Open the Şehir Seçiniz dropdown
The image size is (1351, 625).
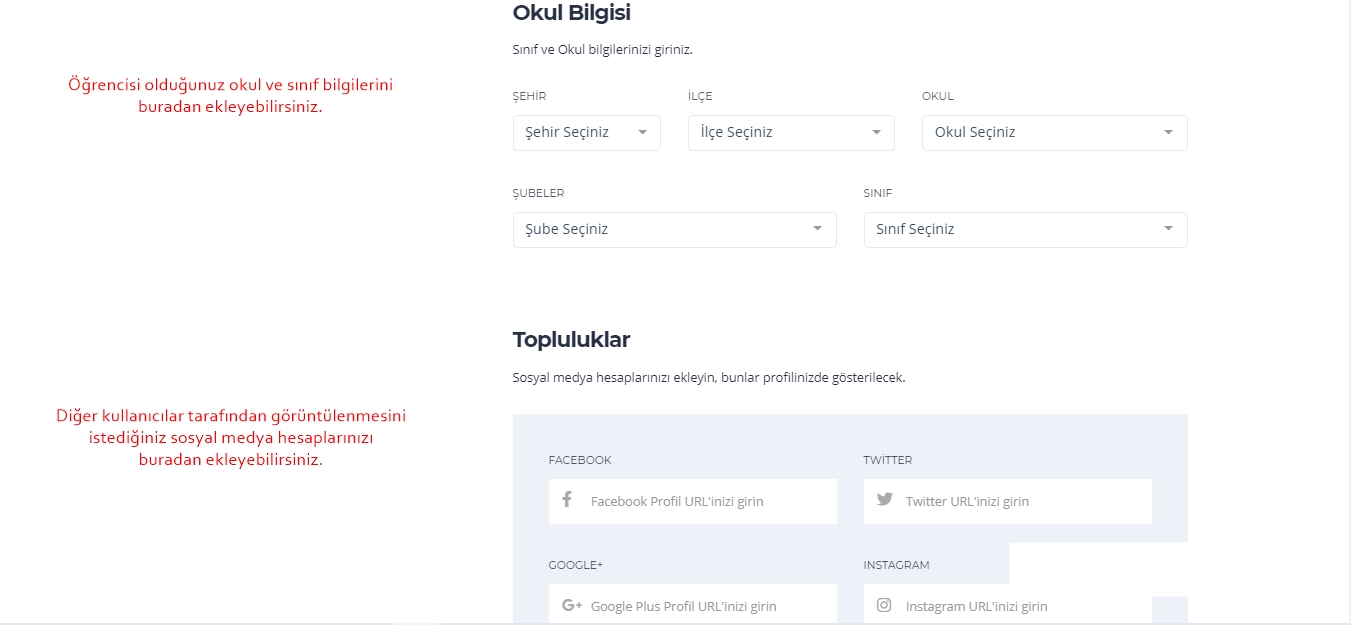point(587,132)
